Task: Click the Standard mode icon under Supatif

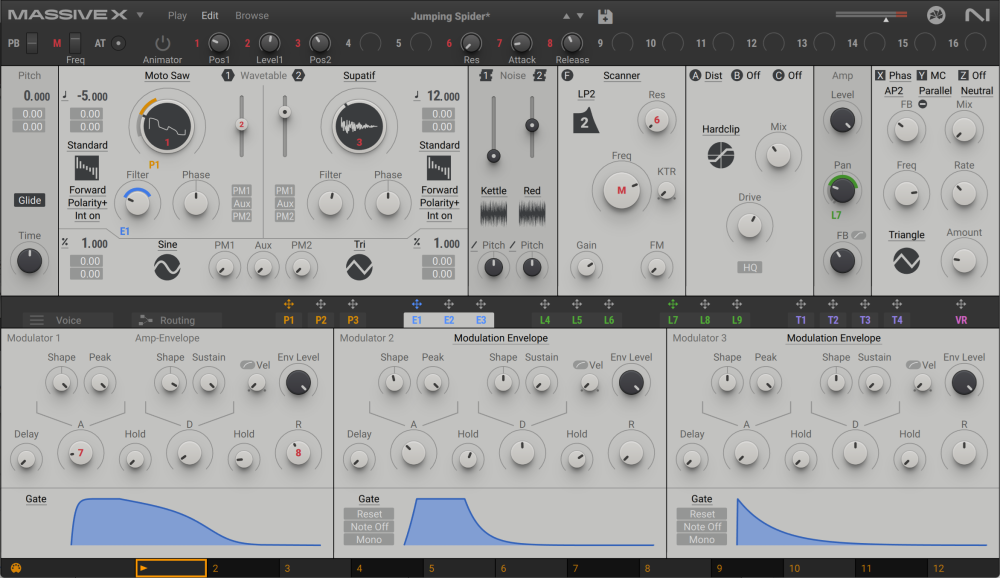Action: point(439,168)
